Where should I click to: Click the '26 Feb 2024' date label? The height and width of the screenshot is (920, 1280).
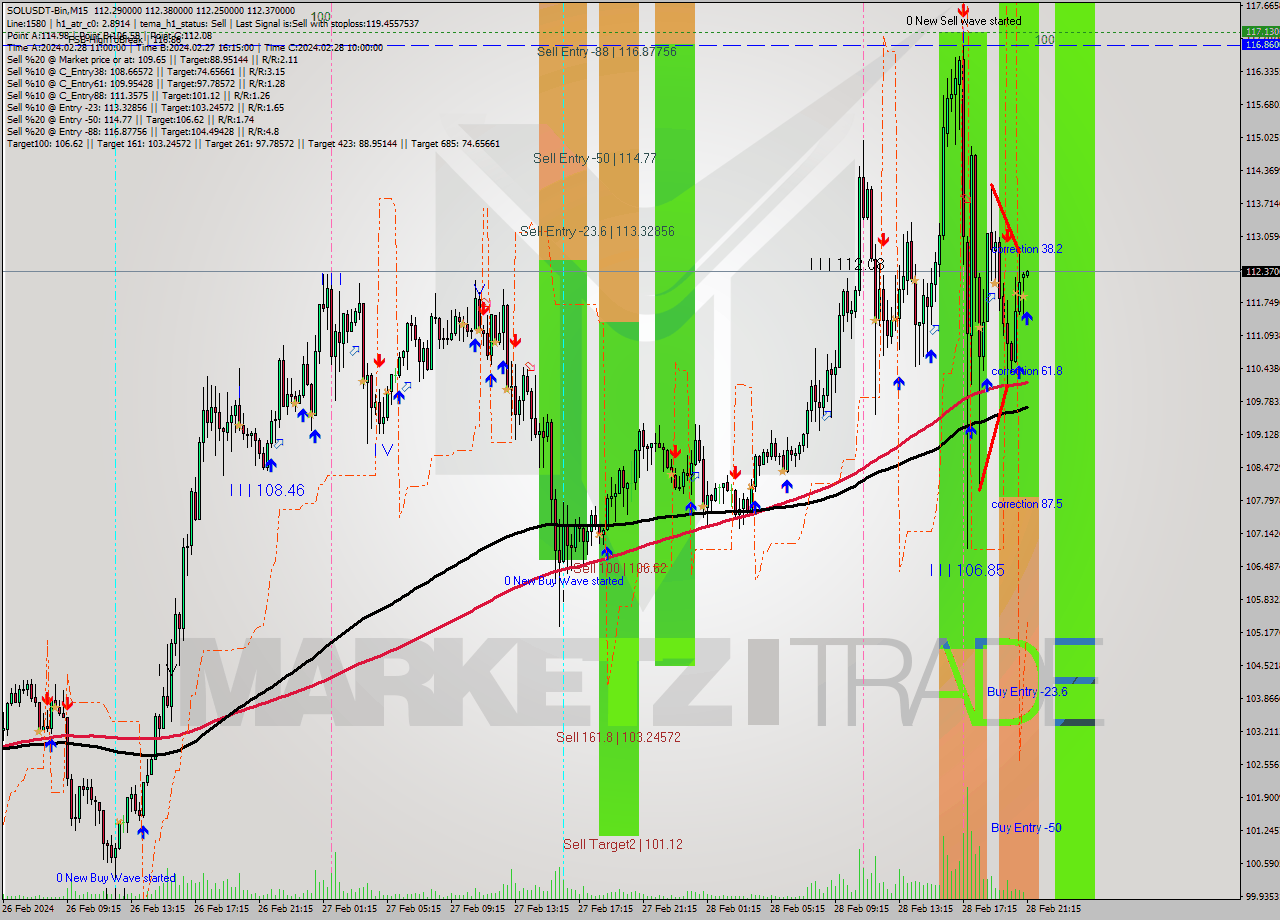click(x=27, y=909)
